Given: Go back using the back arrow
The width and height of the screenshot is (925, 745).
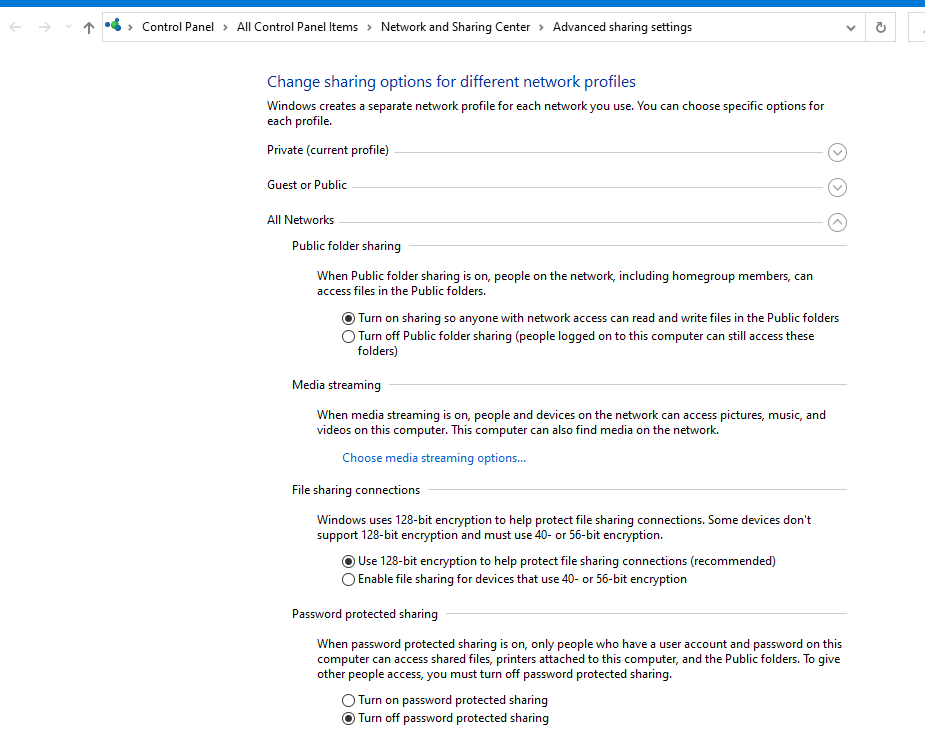Looking at the screenshot, I should click(16, 27).
